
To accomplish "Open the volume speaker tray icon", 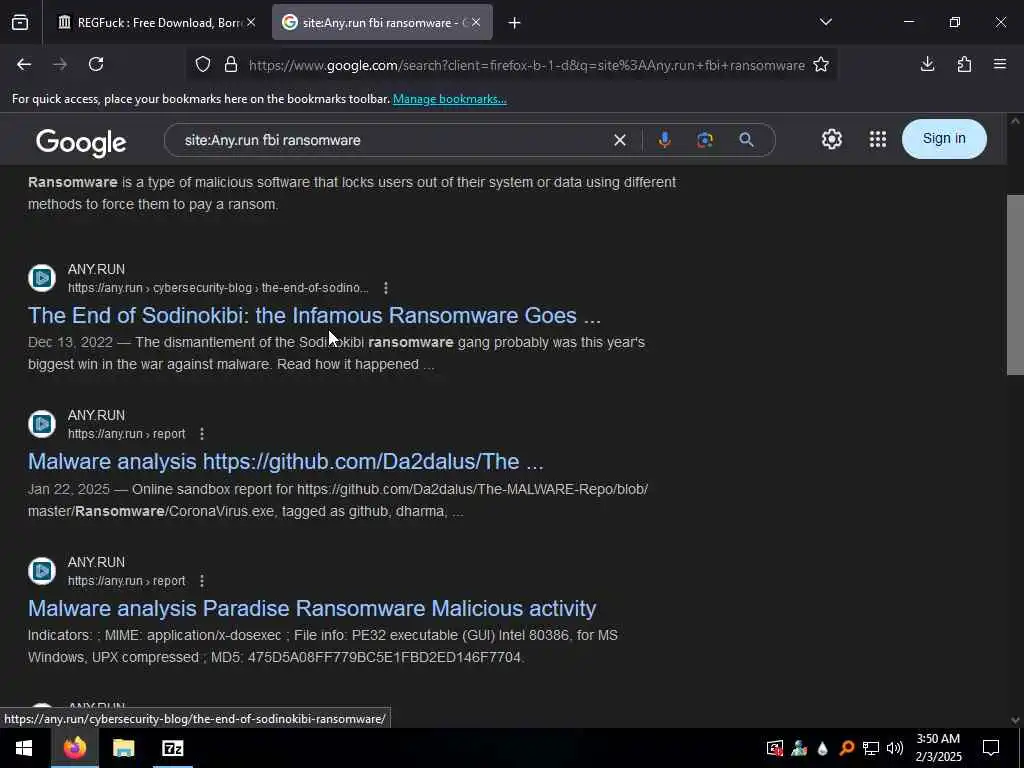I will (895, 748).
